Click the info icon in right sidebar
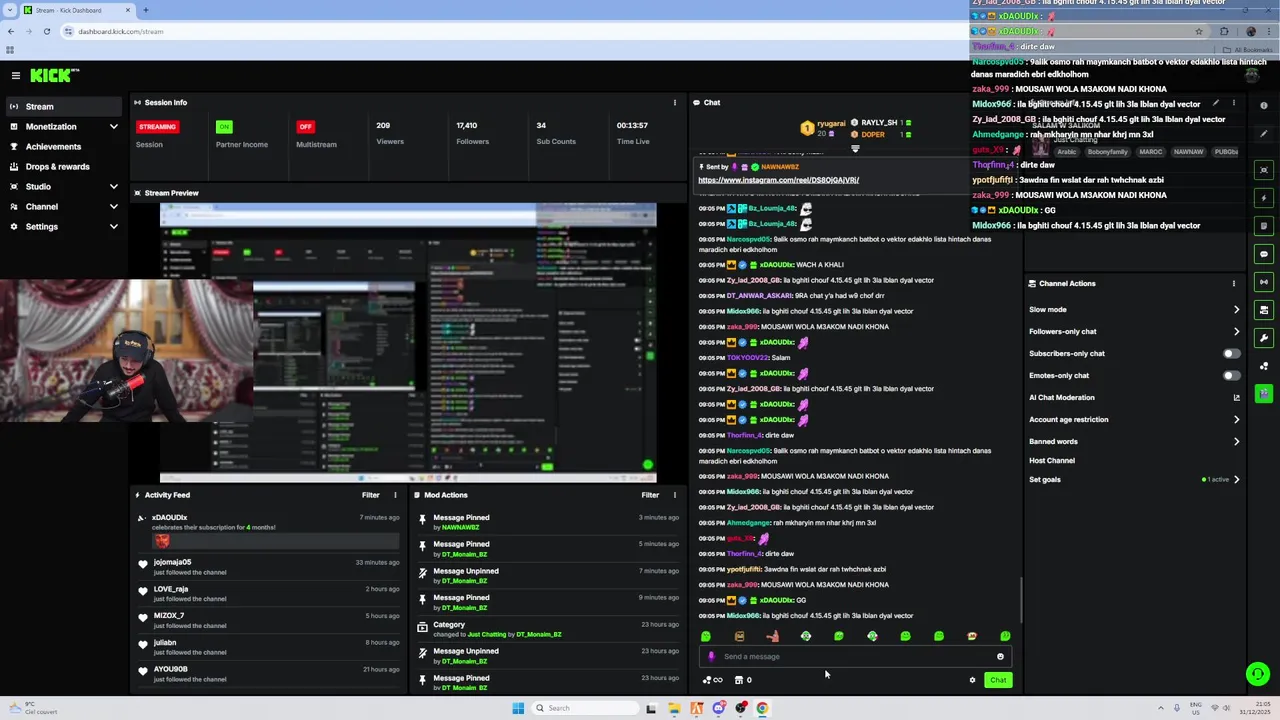 tap(1263, 106)
